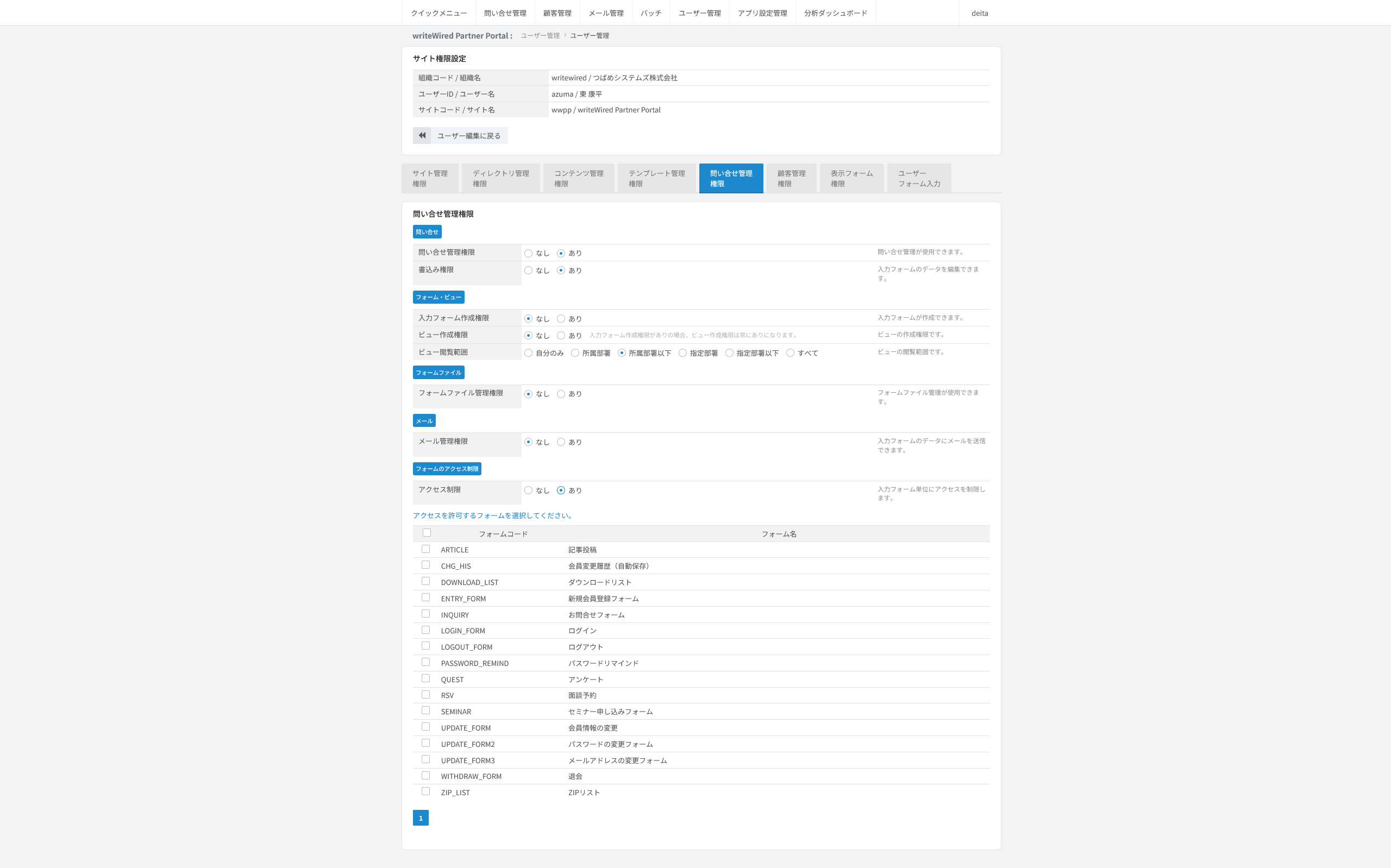Select 自分のみ for ビュー閲覧範囲
The image size is (1391, 868).
[x=528, y=353]
